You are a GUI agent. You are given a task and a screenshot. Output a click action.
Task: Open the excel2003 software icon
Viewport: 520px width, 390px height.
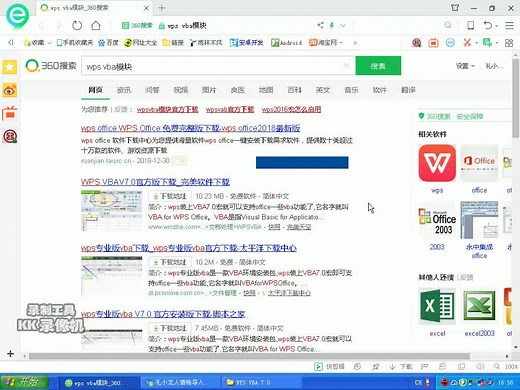click(479, 306)
